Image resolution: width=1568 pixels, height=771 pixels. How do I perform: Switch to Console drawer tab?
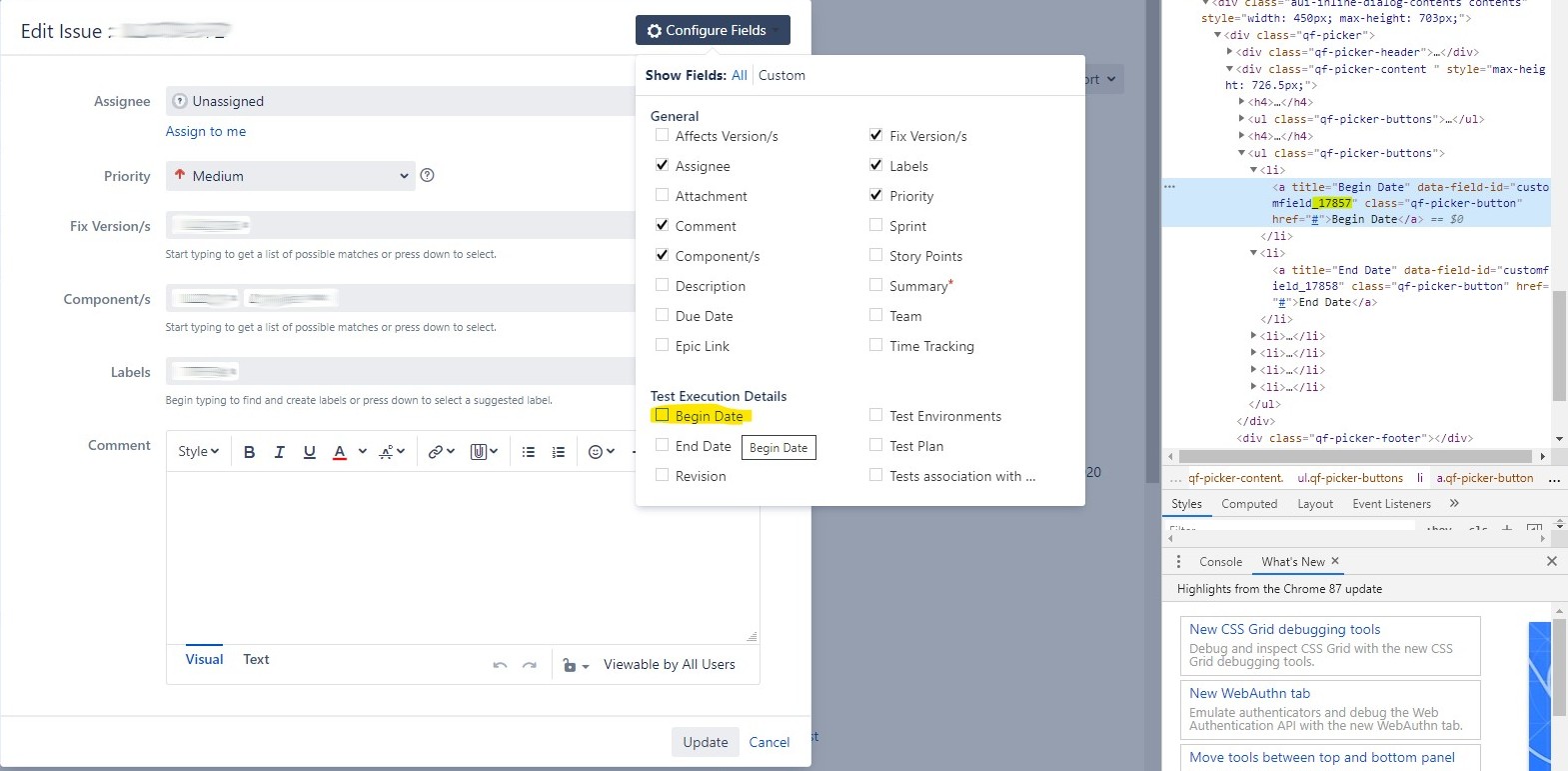click(1220, 562)
